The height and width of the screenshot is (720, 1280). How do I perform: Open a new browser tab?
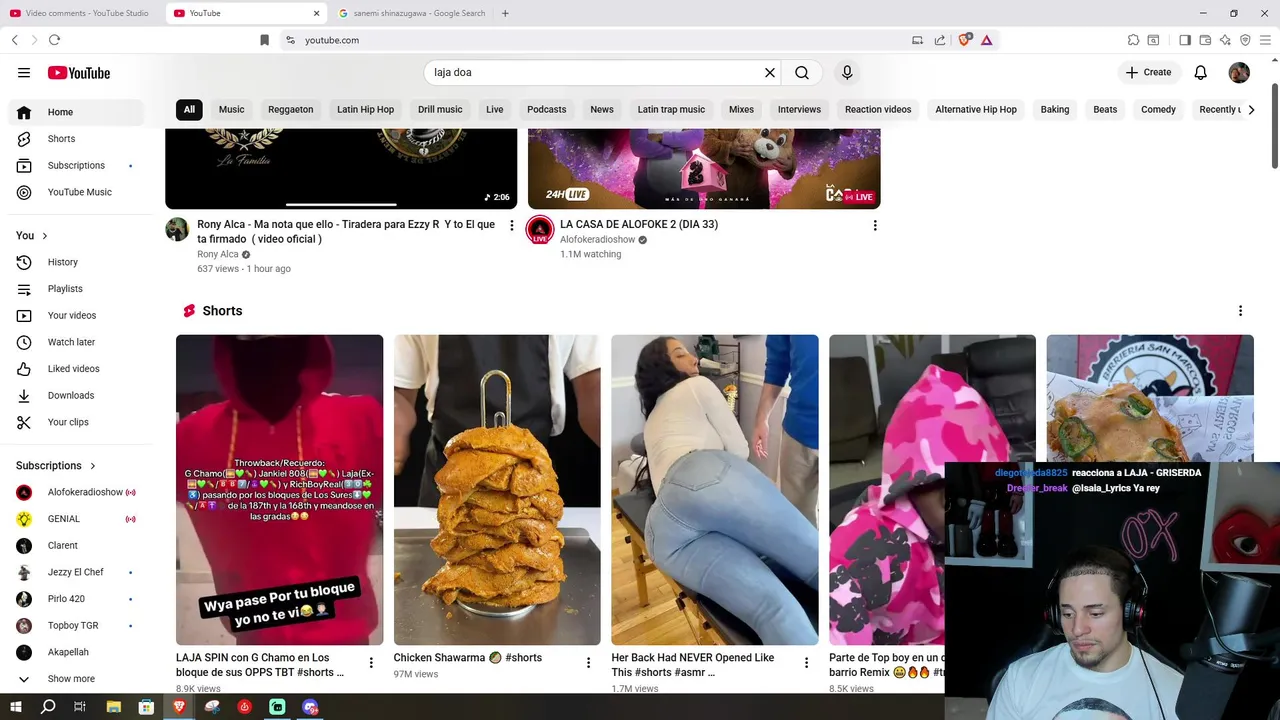pos(505,13)
